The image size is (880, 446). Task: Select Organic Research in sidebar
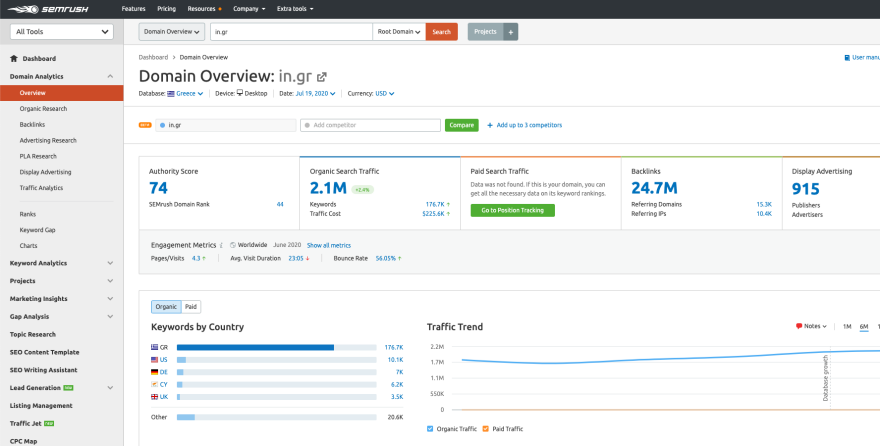click(x=45, y=108)
